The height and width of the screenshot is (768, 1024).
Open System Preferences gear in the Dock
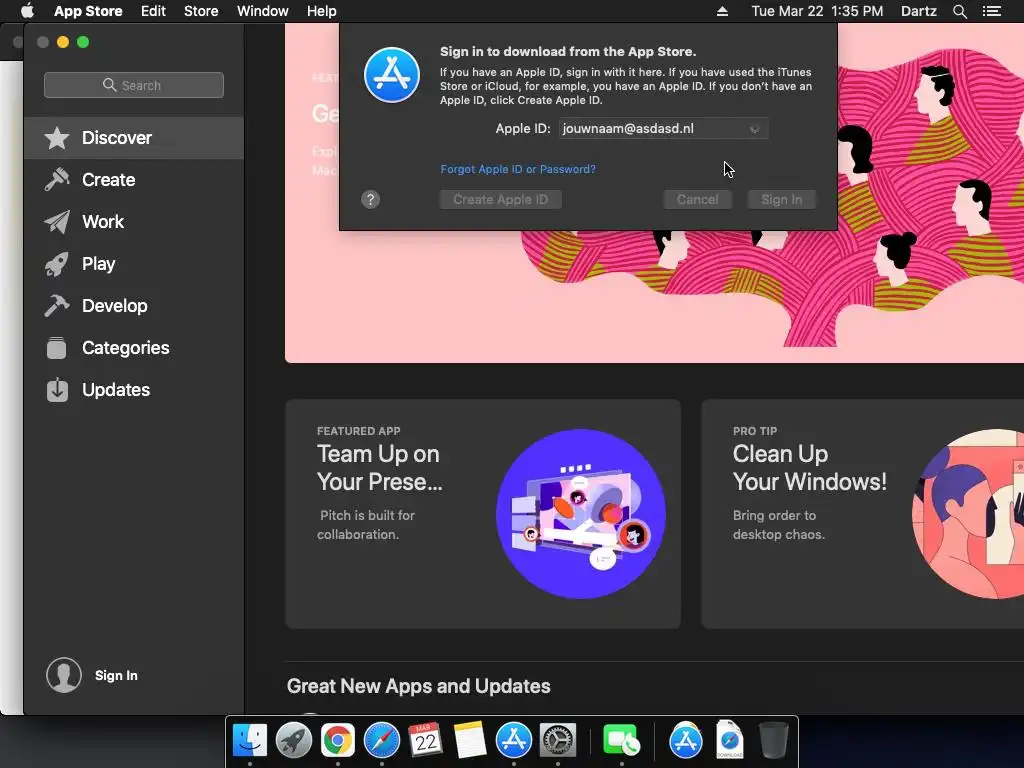coord(558,741)
